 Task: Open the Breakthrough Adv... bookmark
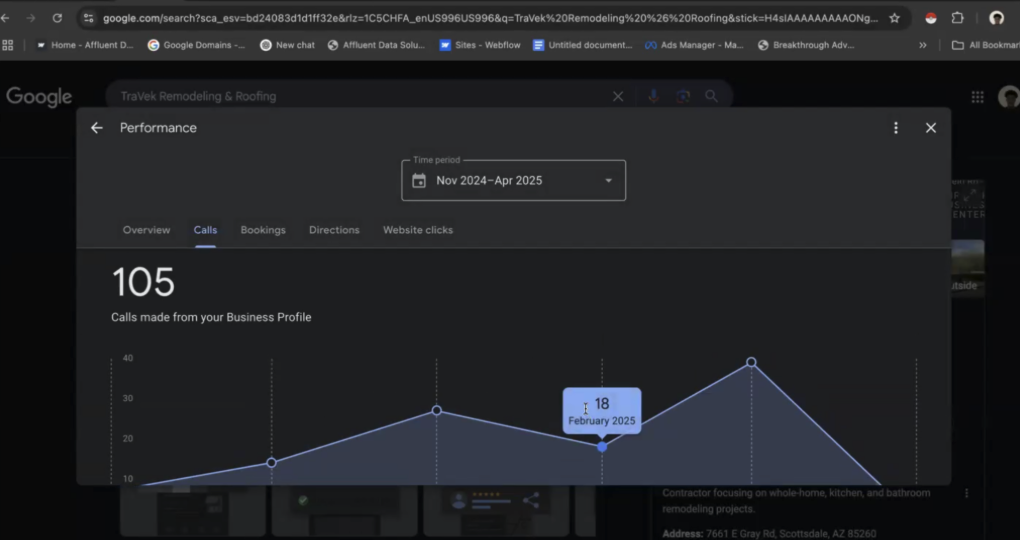click(806, 45)
